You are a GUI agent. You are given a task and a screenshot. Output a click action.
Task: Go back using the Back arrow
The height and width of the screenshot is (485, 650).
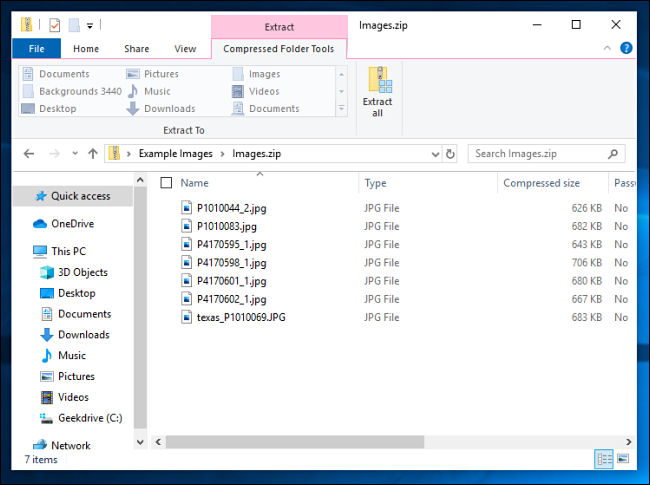pyautogui.click(x=30, y=154)
